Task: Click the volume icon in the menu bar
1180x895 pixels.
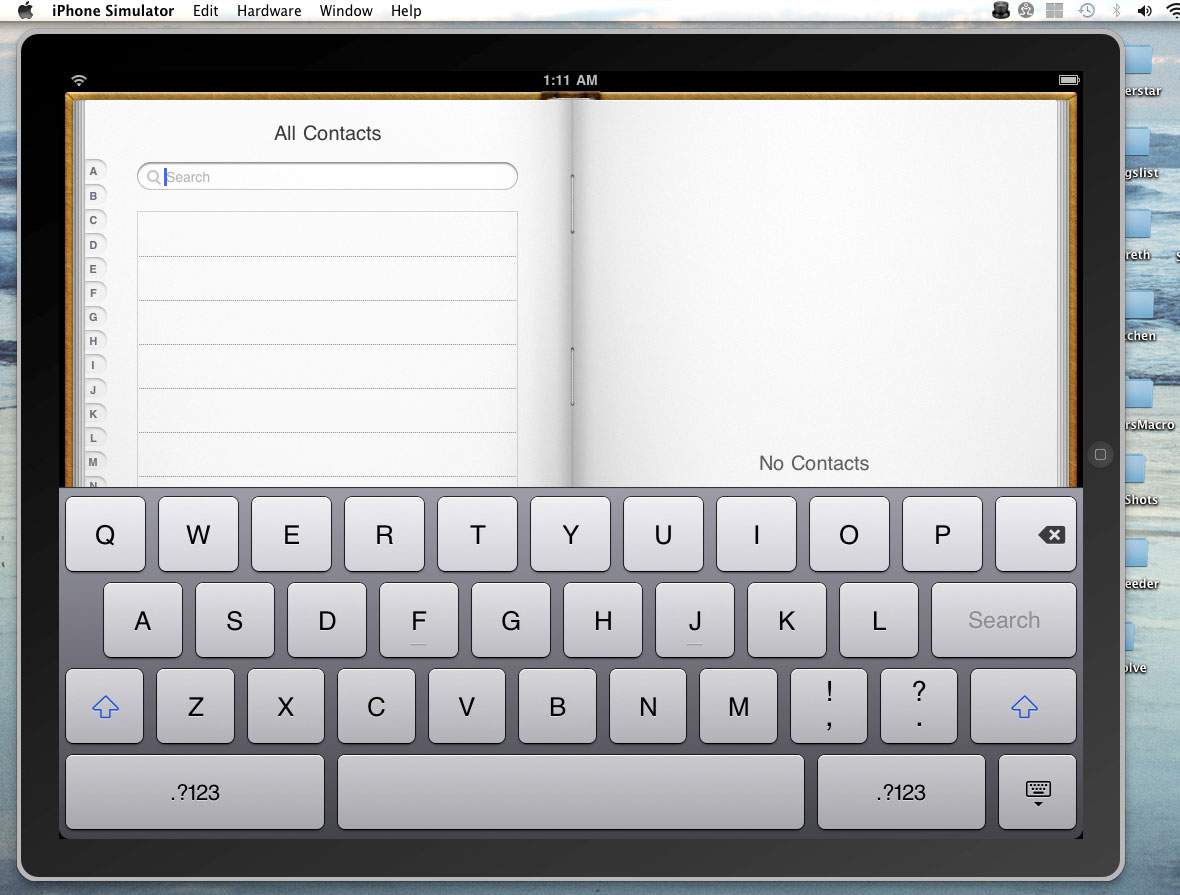Action: tap(1144, 11)
